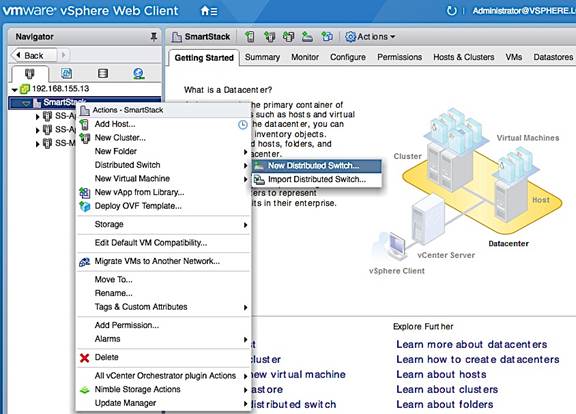Click the Deploy OVF Template menu icon
This screenshot has width=576, height=414.
pos(84,206)
